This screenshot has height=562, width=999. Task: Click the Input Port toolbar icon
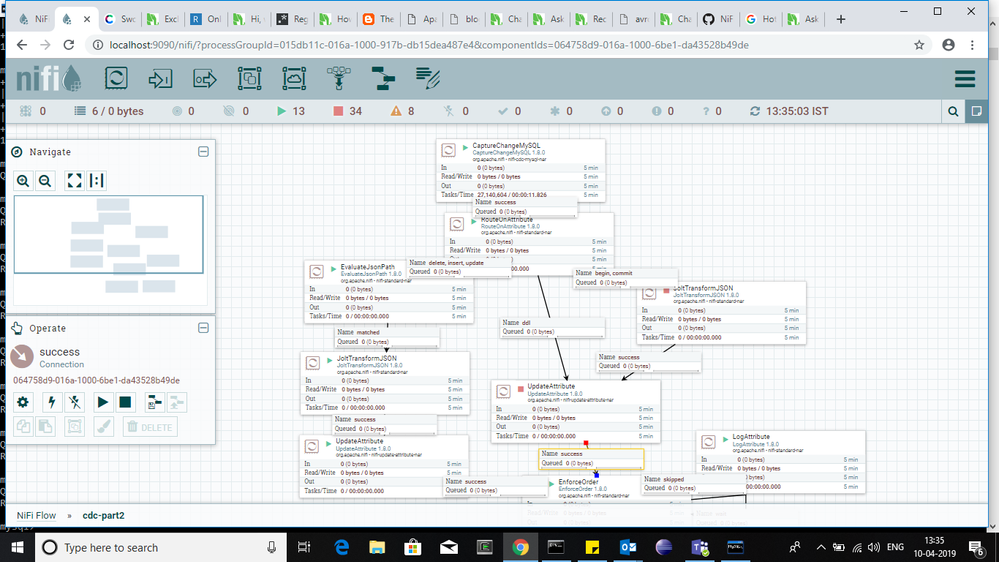click(x=161, y=79)
